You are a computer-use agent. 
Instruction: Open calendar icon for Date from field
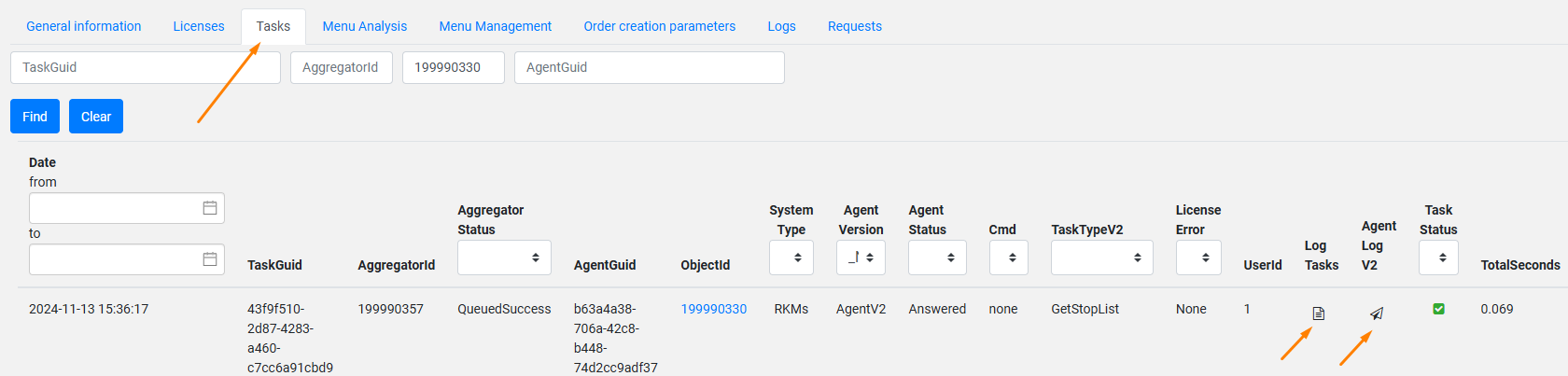[210, 208]
